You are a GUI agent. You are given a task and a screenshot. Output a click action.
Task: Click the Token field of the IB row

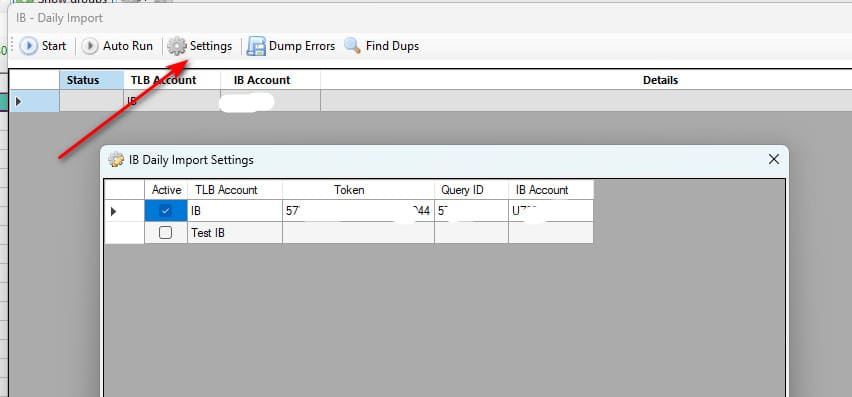coord(358,211)
